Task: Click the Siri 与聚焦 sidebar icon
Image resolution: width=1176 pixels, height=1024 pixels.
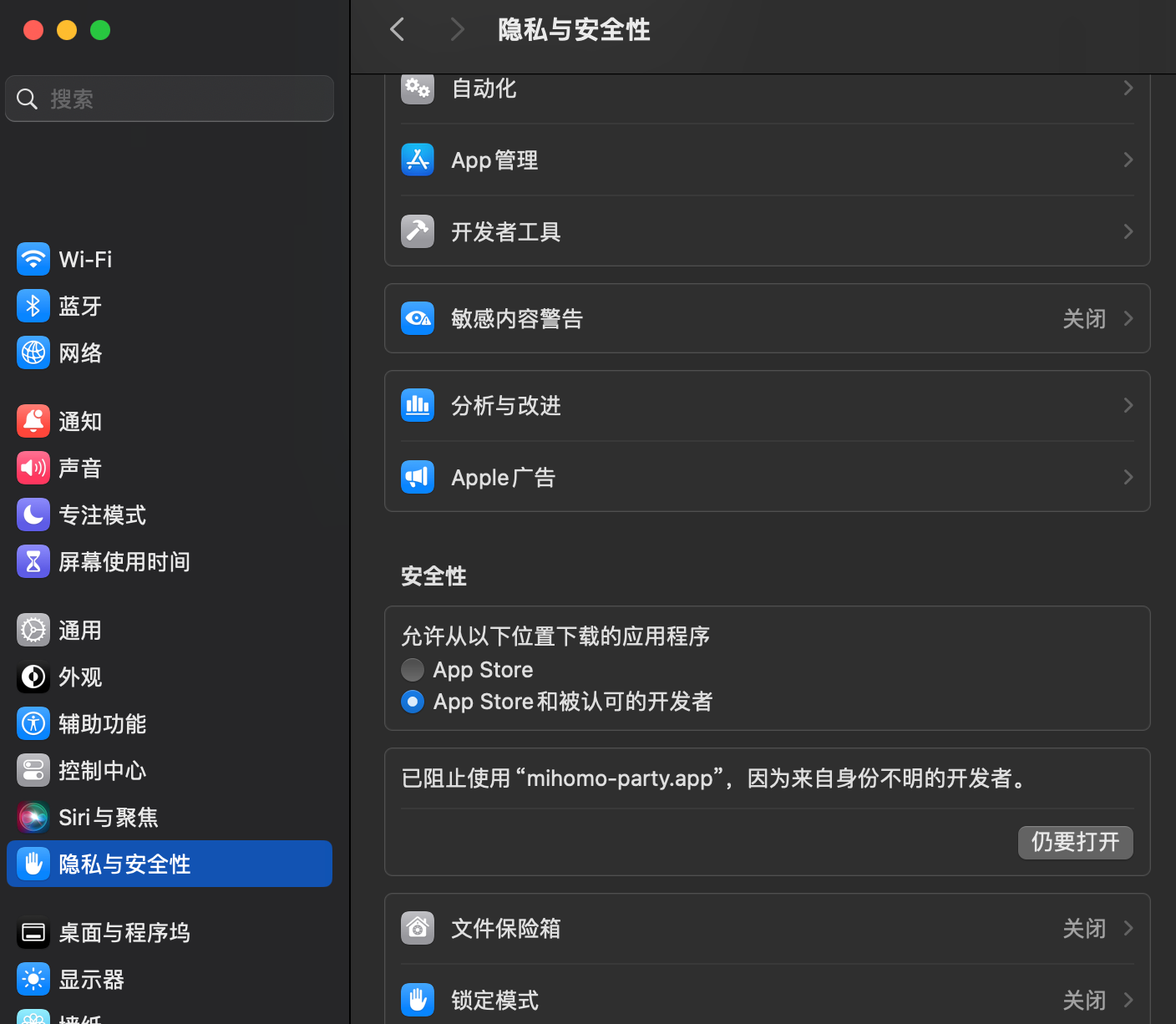Action: [33, 817]
